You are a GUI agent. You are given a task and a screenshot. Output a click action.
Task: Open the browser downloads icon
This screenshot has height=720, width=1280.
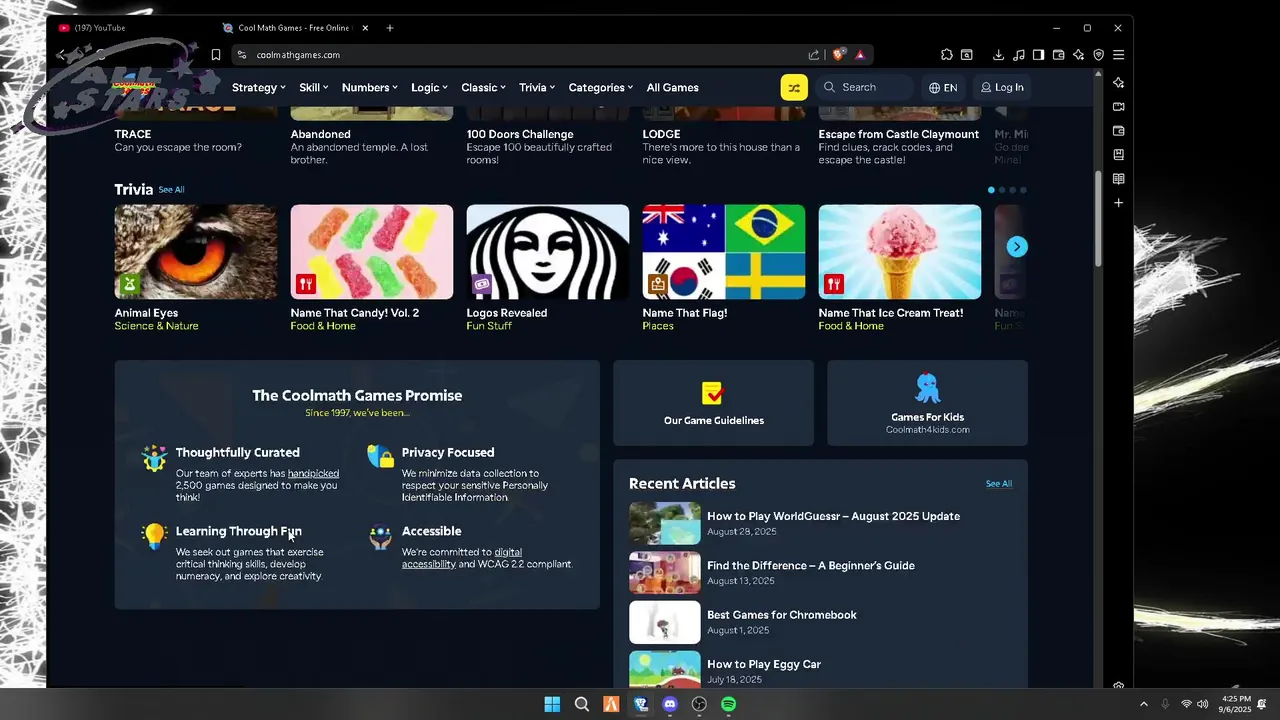point(998,55)
